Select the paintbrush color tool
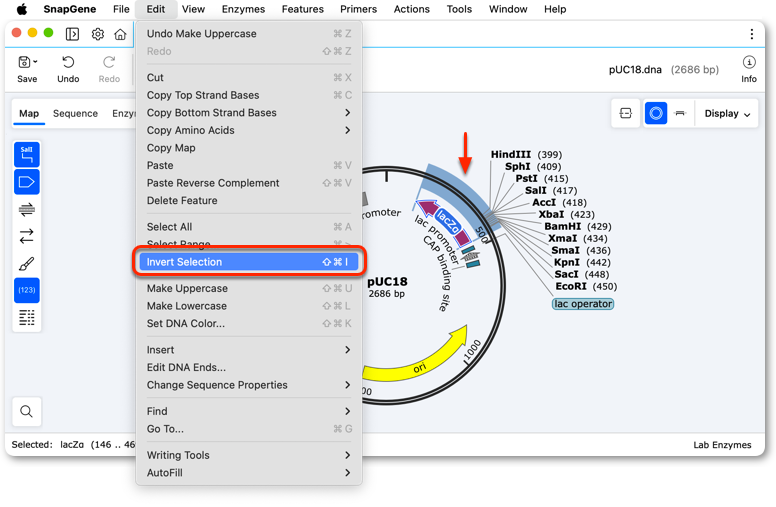 click(x=27, y=263)
